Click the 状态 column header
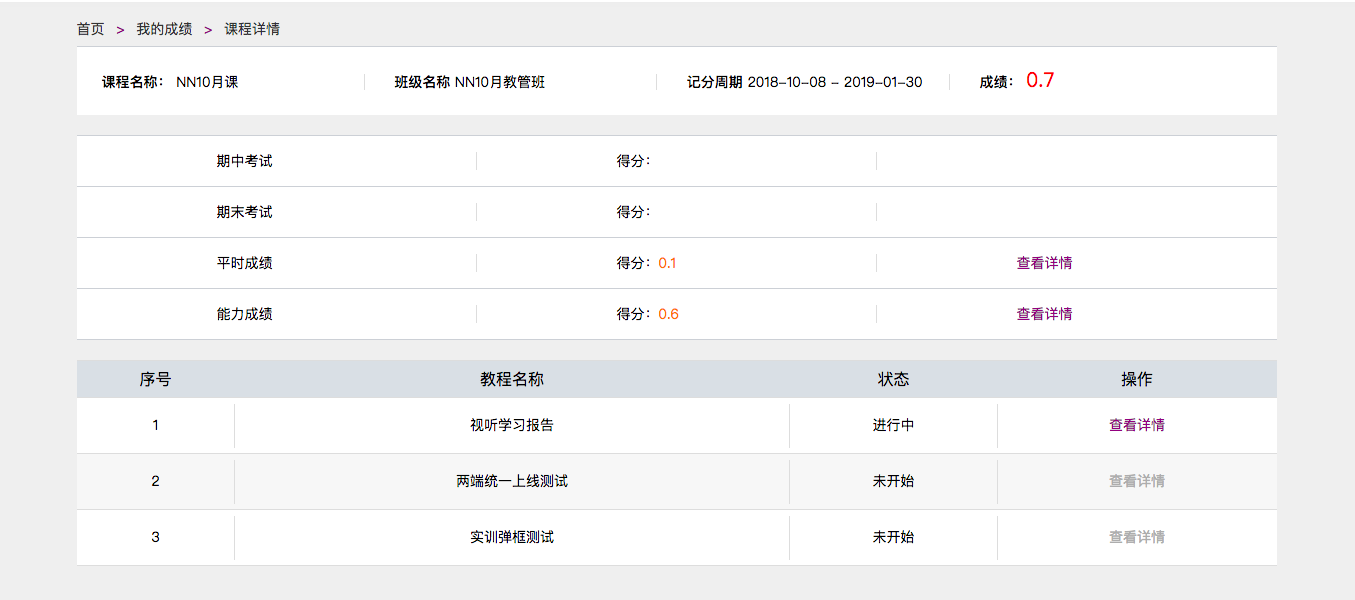1355x600 pixels. pos(893,379)
